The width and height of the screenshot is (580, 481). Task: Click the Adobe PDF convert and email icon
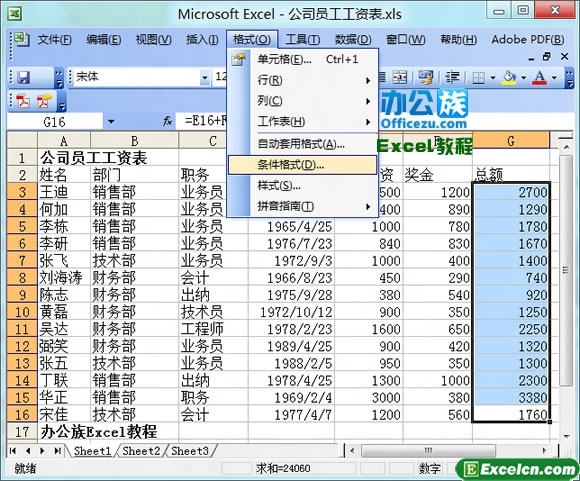[45, 101]
